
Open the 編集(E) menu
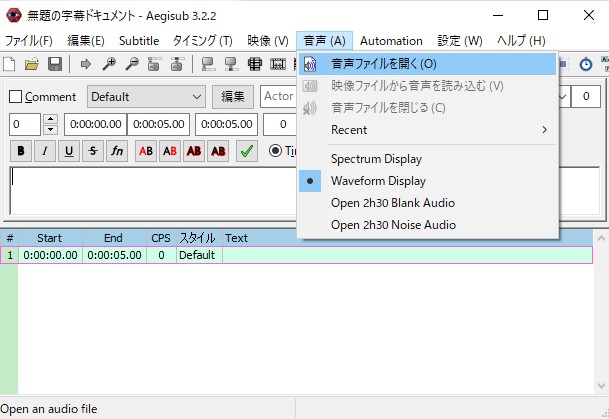click(x=86, y=41)
